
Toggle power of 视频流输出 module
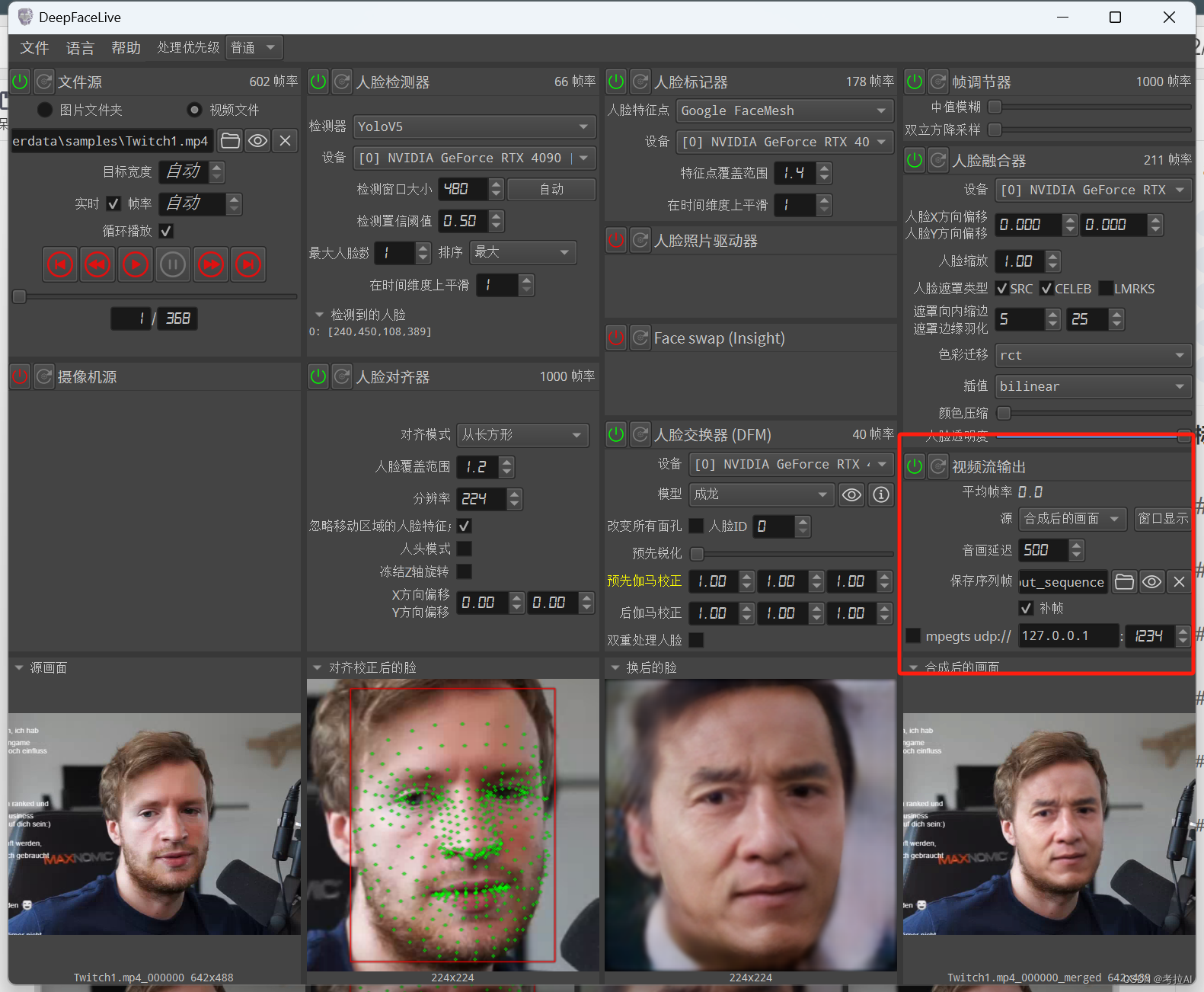point(915,466)
